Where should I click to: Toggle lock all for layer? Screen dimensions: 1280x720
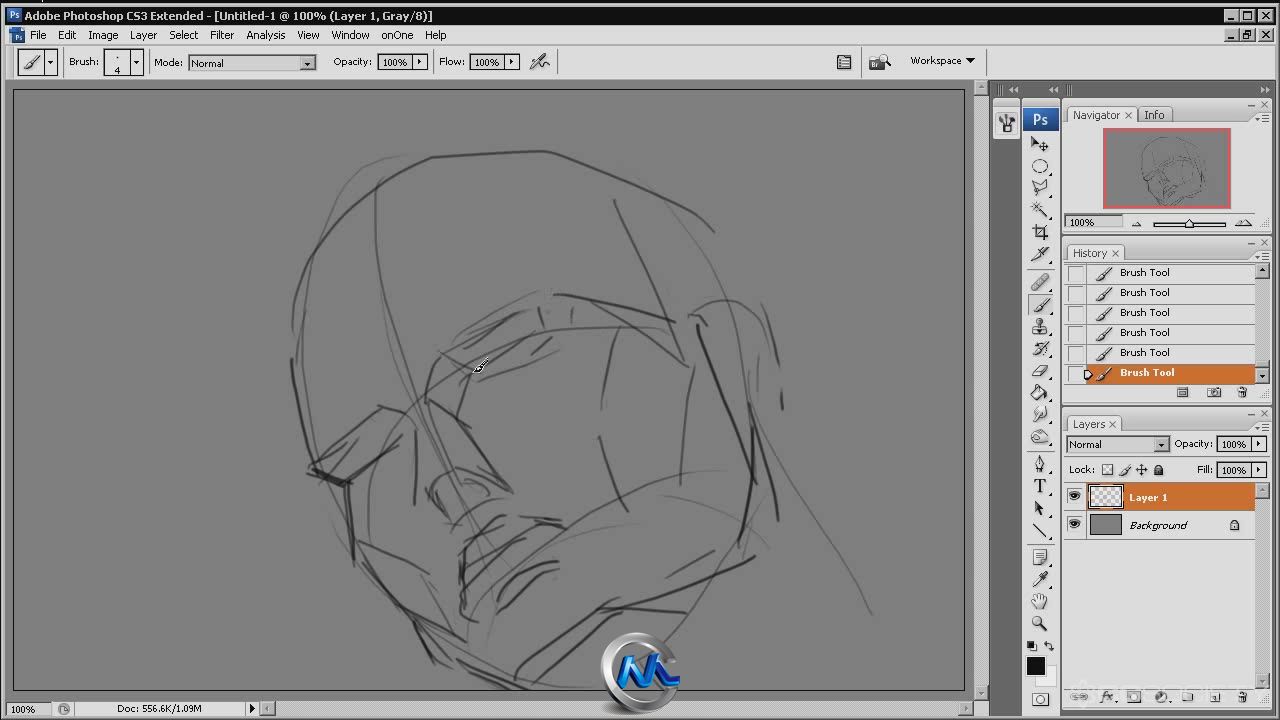click(1158, 470)
